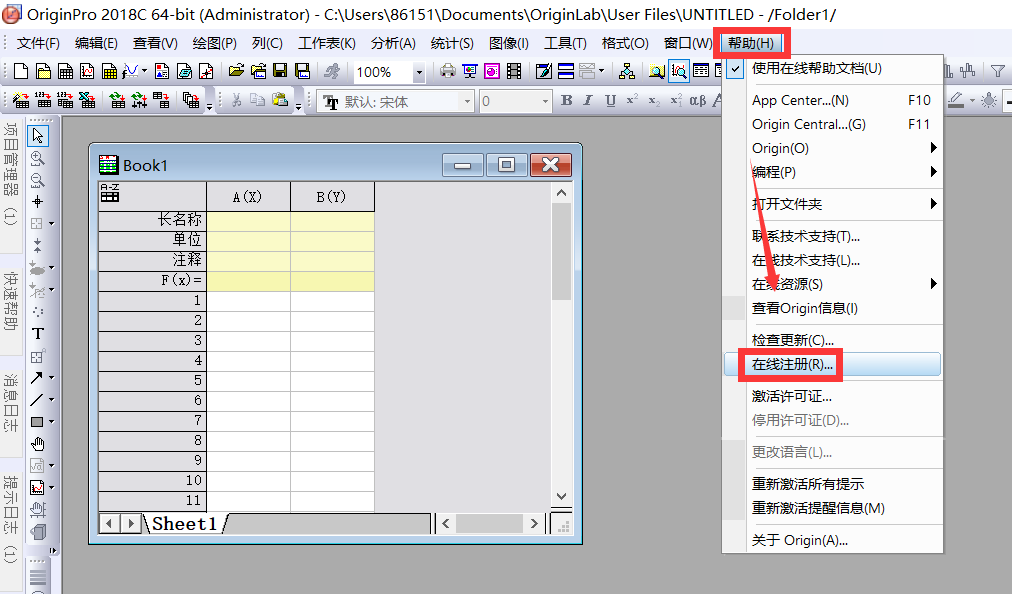Click the sheet tab scroll-left arrow in Book1
This screenshot has width=1012, height=594.
click(109, 524)
